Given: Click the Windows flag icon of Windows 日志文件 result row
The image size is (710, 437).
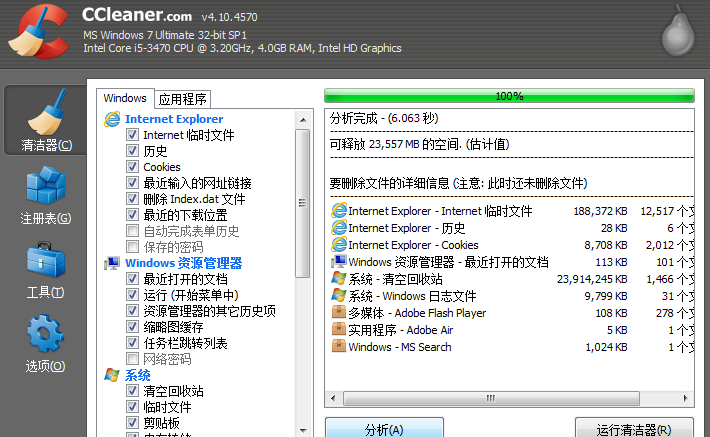Looking at the screenshot, I should coord(339,296).
